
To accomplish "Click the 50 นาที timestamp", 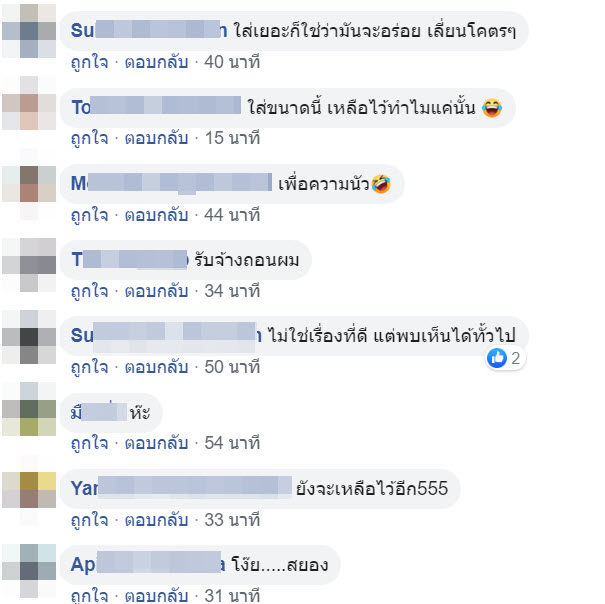I will 232,367.
